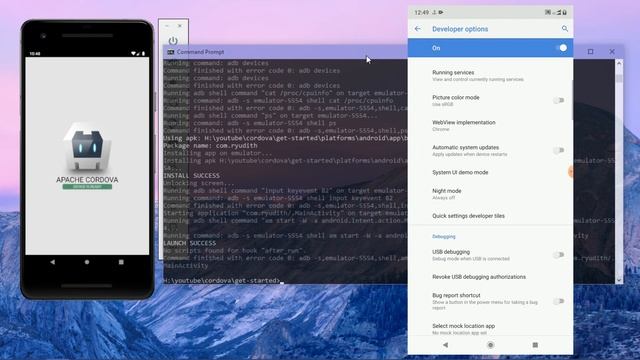640x360 pixels.
Task: Open Select mock location app
Action: tap(490, 329)
